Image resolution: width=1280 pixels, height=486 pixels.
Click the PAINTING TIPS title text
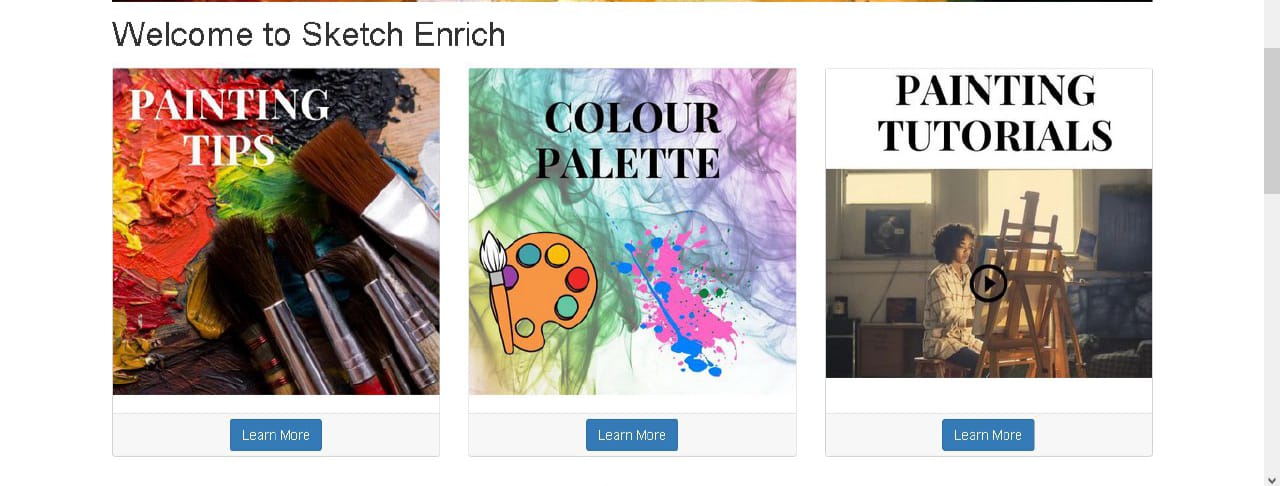[x=230, y=127]
